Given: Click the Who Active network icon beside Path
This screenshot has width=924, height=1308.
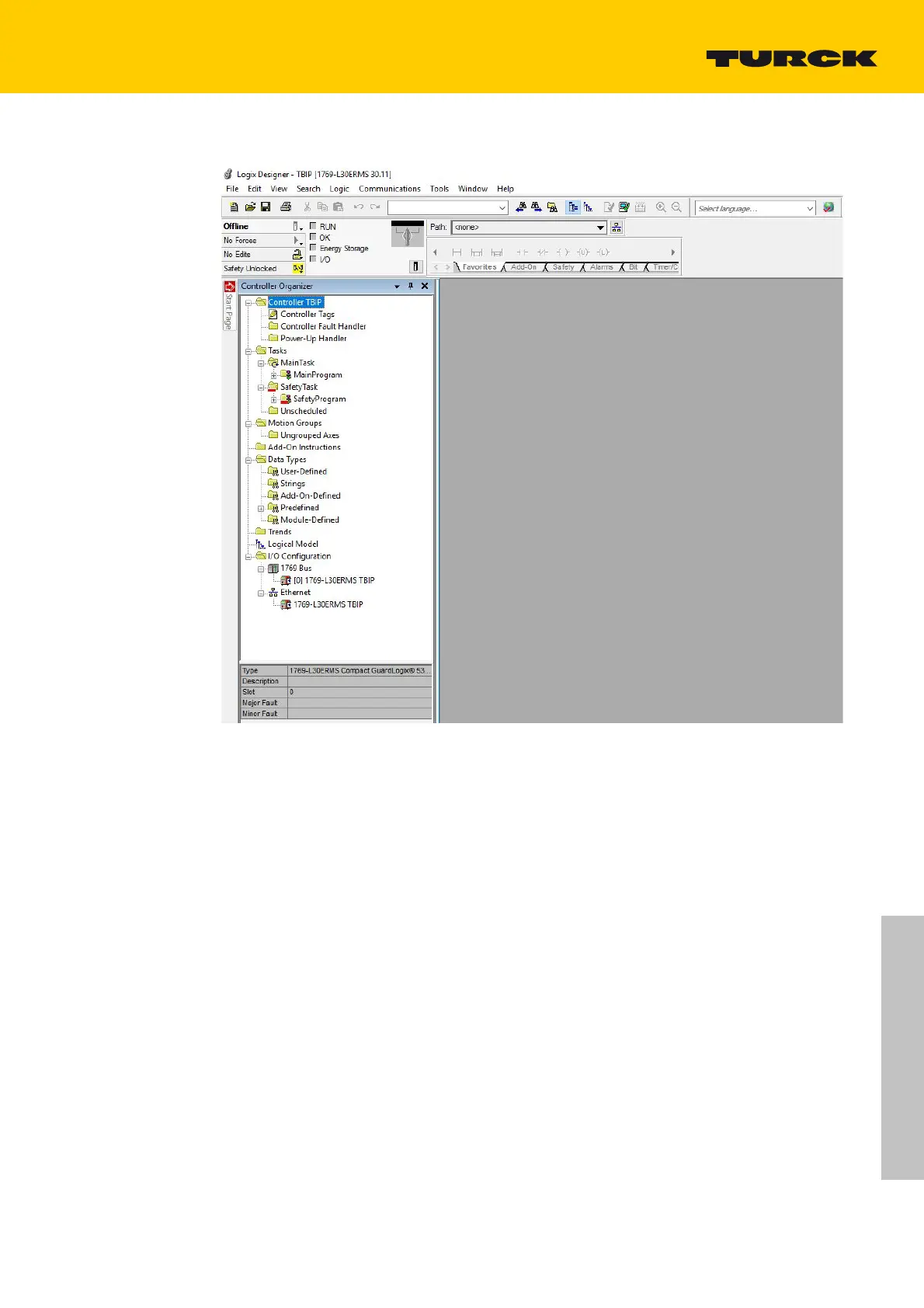Looking at the screenshot, I should pos(617,227).
